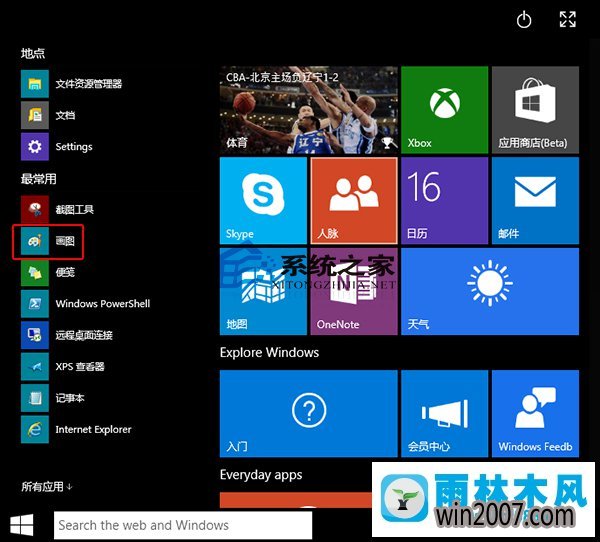Open the Xbox tile
This screenshot has width=600, height=542.
tap(445, 110)
